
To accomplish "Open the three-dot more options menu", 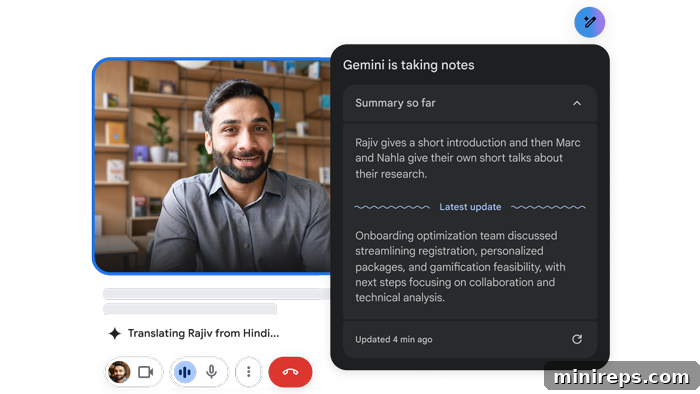I will pyautogui.click(x=249, y=372).
